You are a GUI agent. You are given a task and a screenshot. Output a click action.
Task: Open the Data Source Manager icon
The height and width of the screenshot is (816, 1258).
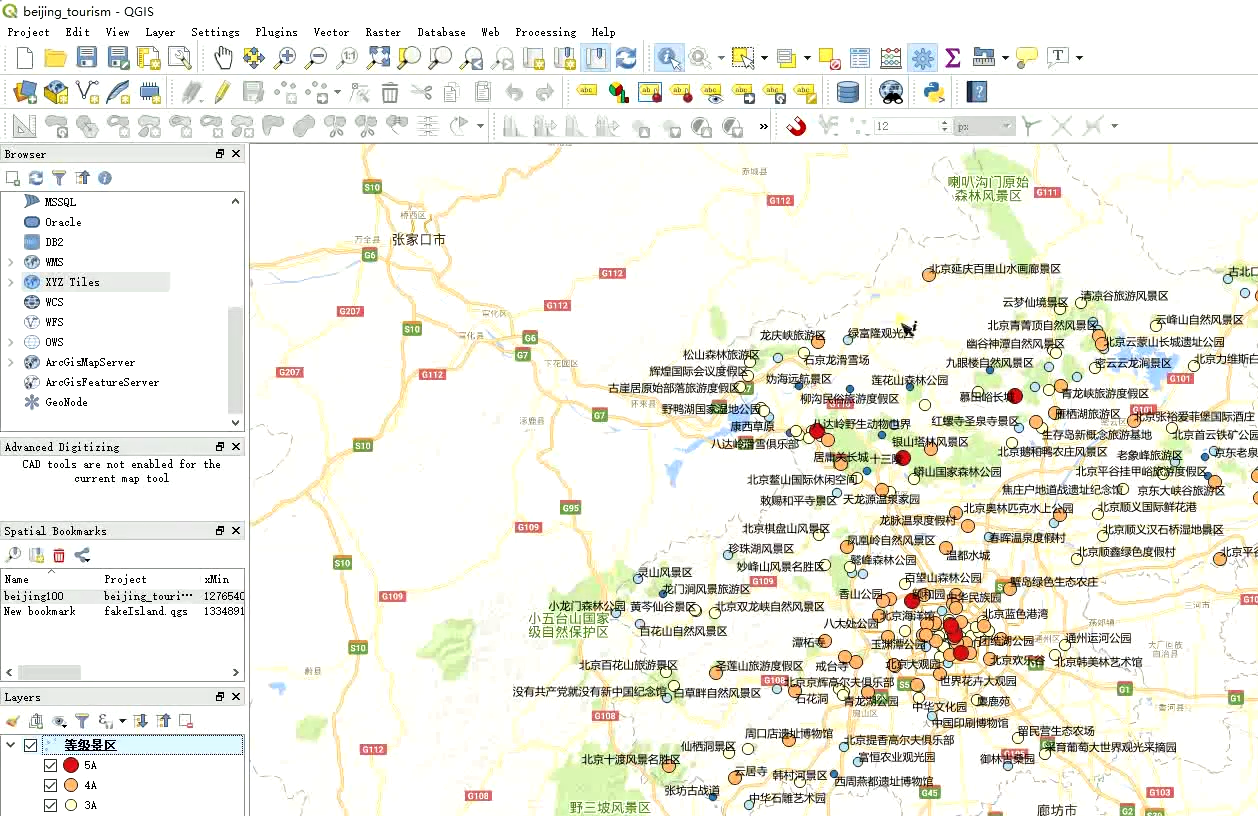pyautogui.click(x=25, y=93)
